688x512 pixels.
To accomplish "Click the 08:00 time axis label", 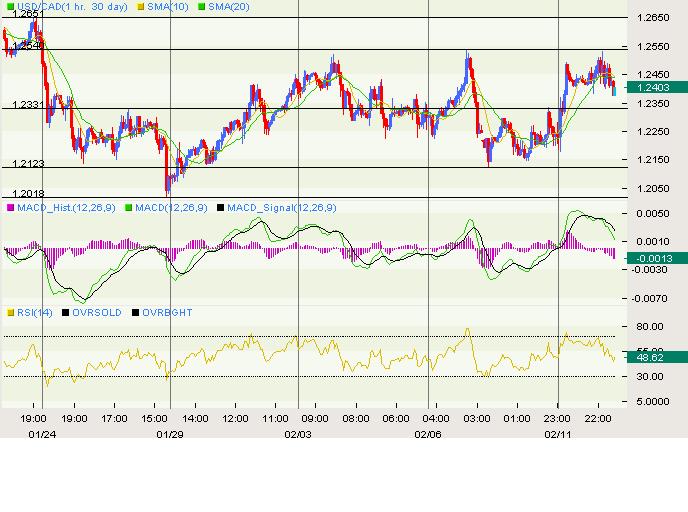I will coord(356,419).
